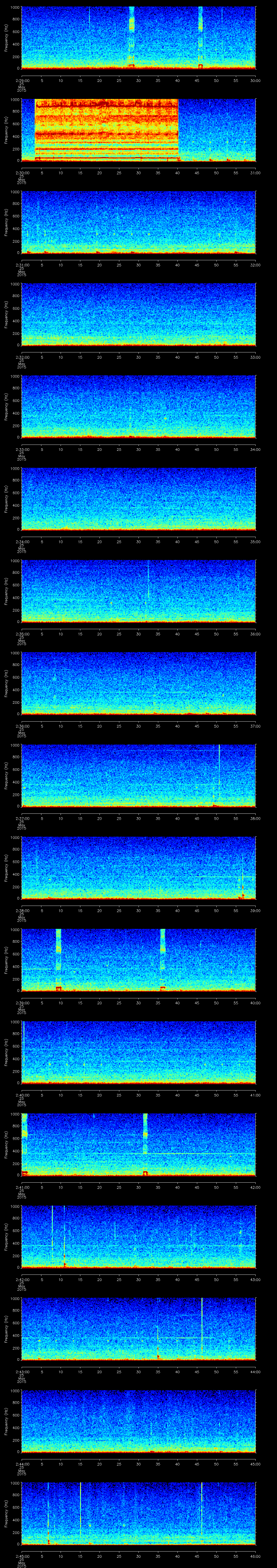
Task: Click the 34:00 end time label
Action: 255,450
